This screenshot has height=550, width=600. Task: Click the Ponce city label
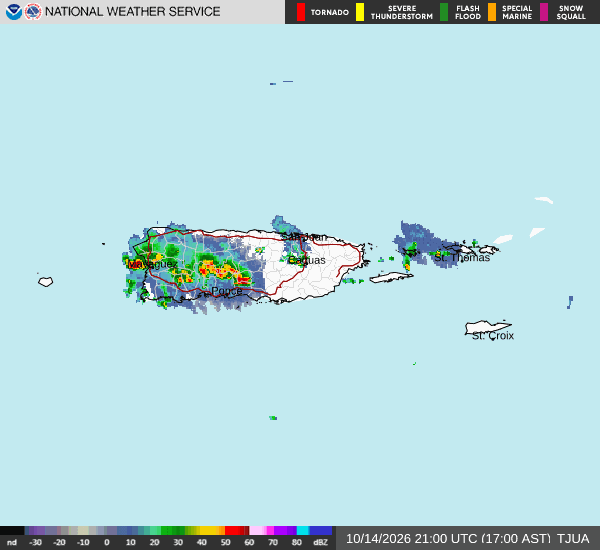tap(227, 291)
